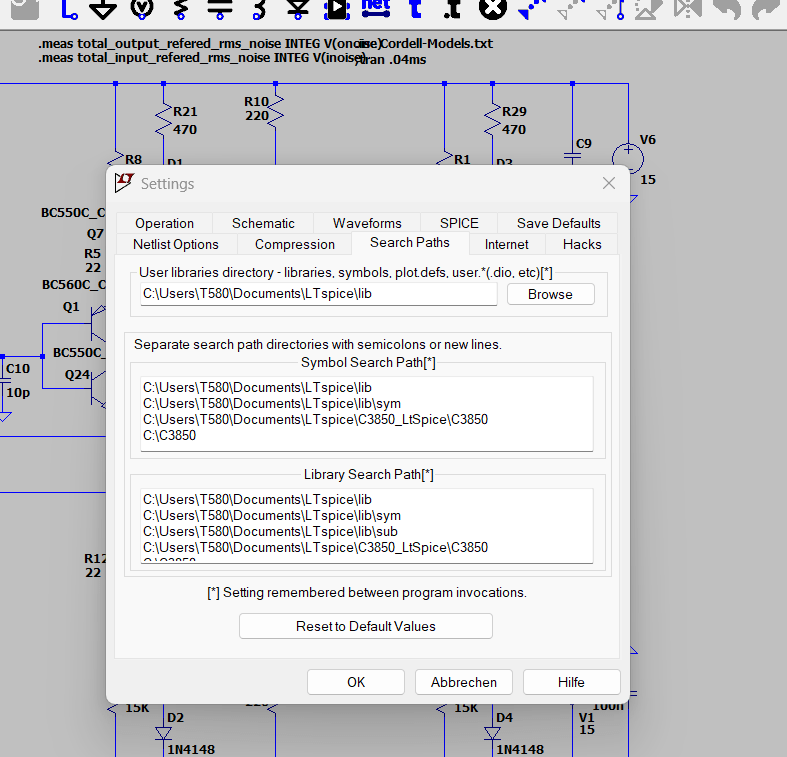Image resolution: width=787 pixels, height=757 pixels.
Task: Select the Net label tool
Action: [x=376, y=9]
